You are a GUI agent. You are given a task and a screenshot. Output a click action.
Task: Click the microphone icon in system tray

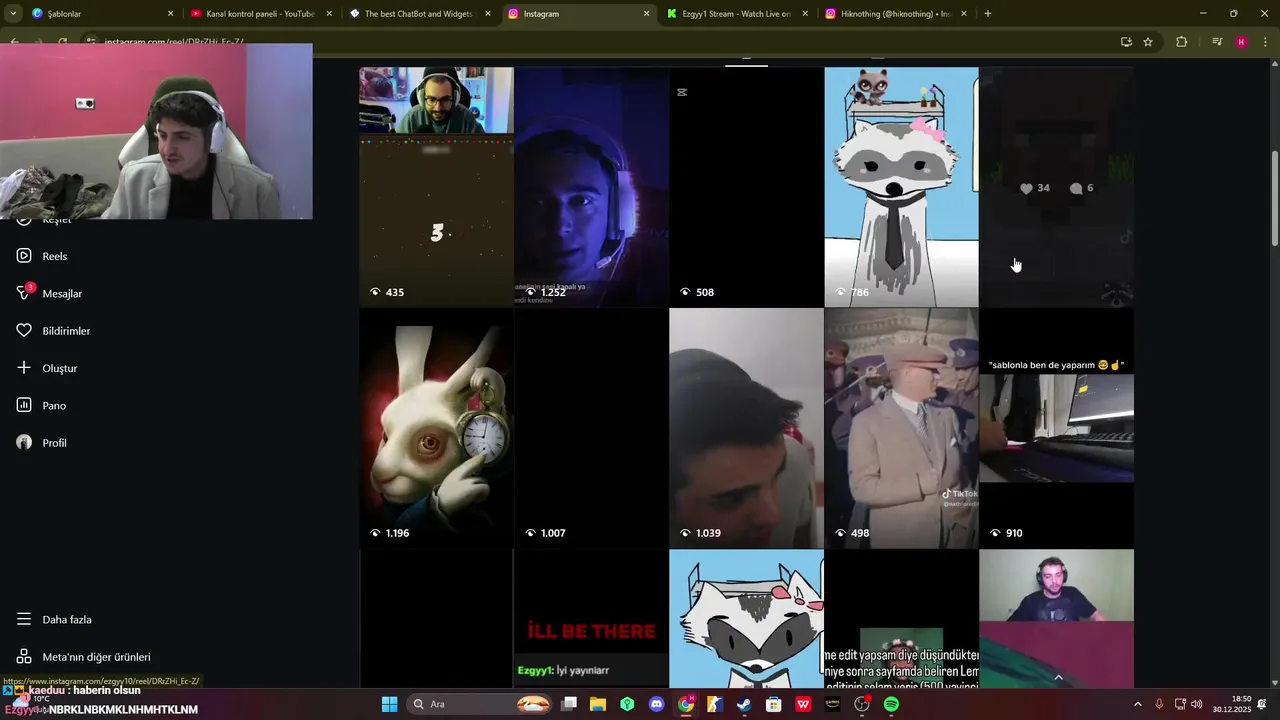point(1159,704)
